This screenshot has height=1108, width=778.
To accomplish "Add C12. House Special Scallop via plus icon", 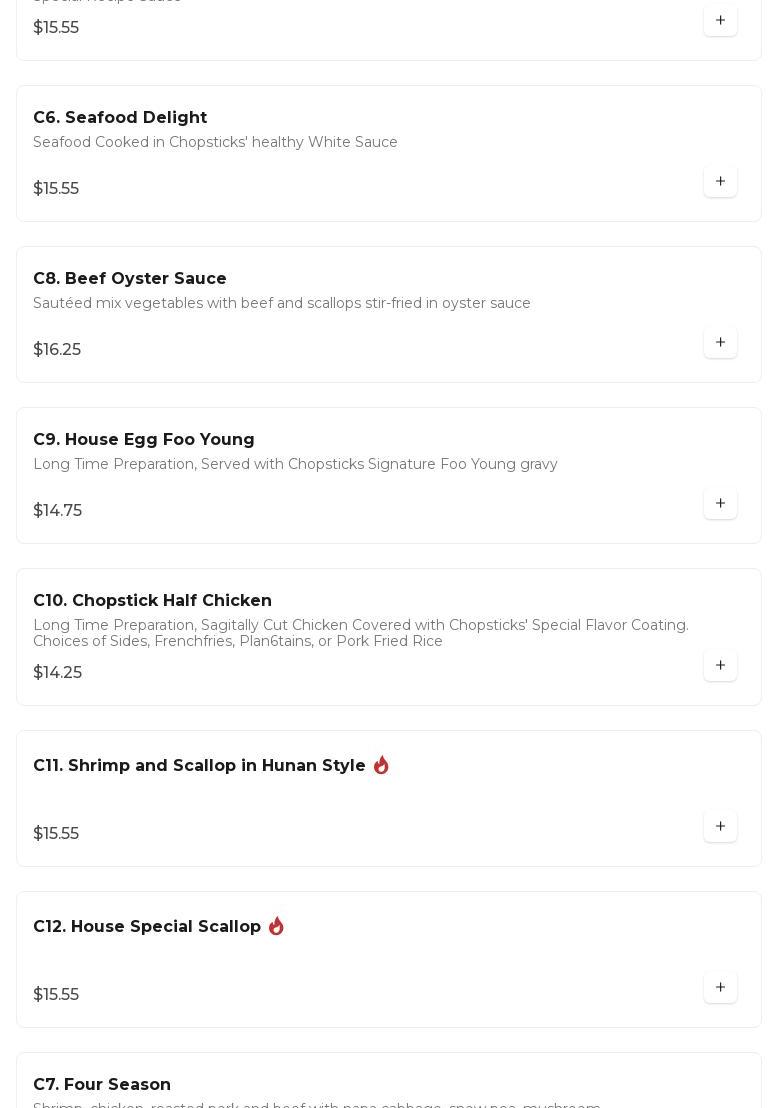I will (x=720, y=987).
